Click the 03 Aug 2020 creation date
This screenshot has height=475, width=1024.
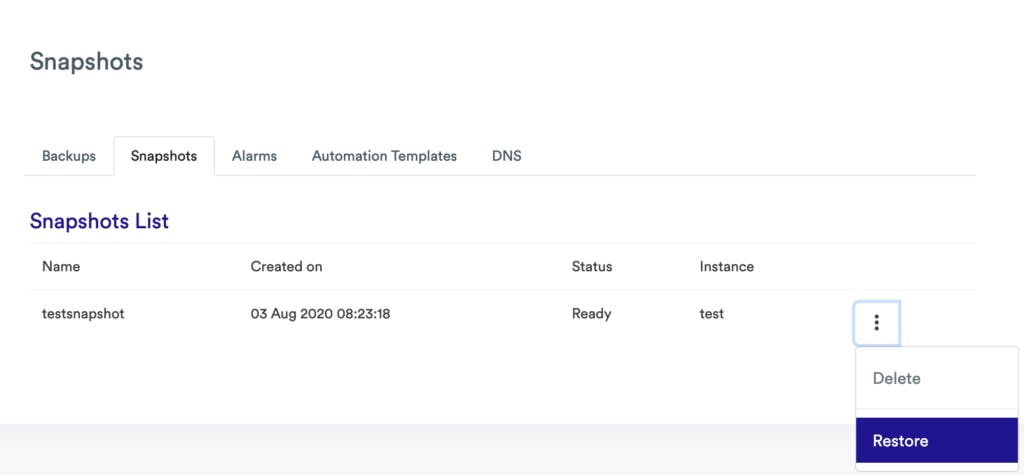pos(320,314)
